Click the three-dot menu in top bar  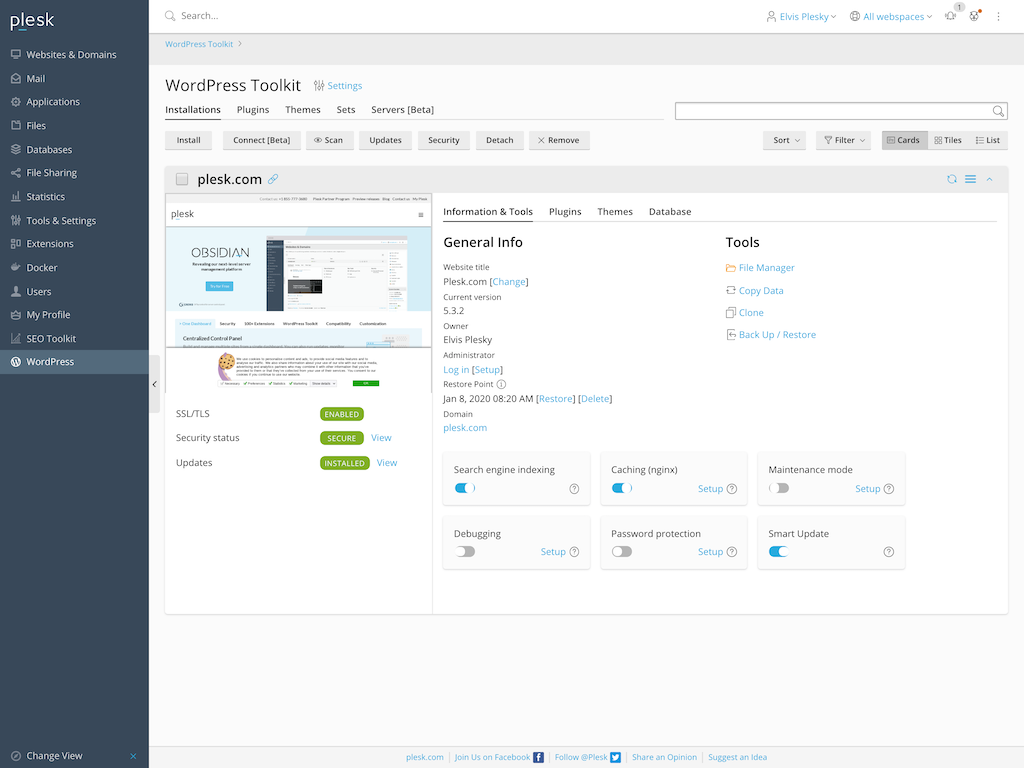pos(998,16)
